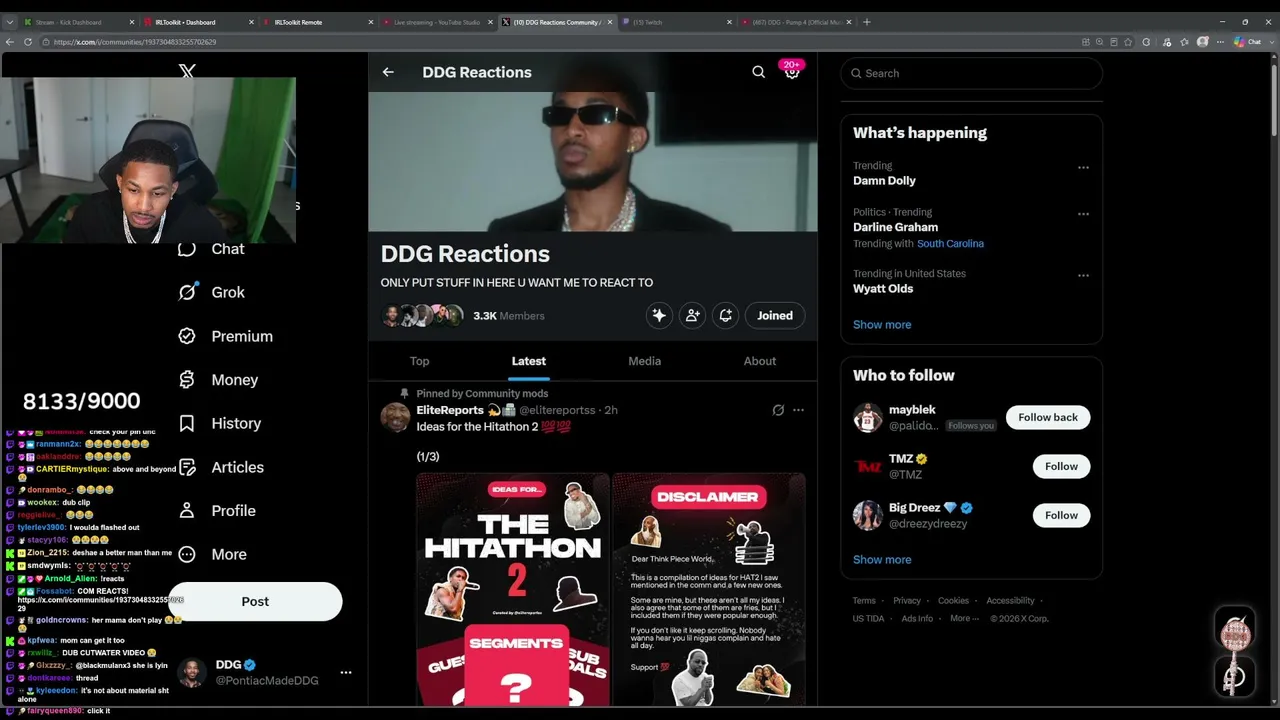Open options for the Damn Dolly trend
The image size is (1280, 720).
pyautogui.click(x=1083, y=168)
